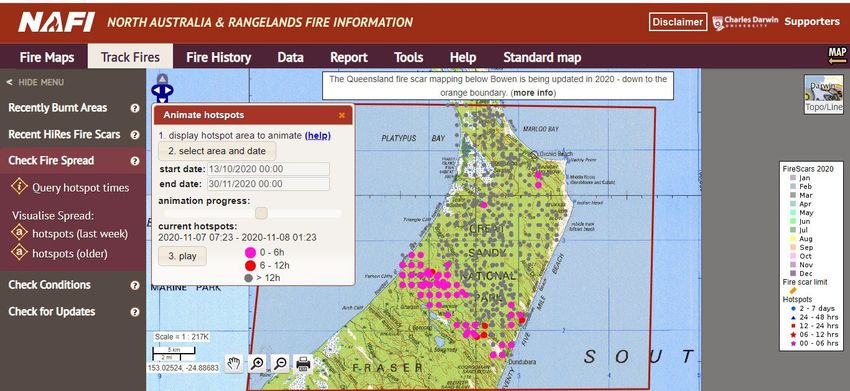The image size is (850, 391).
Task: Click the Query hotspot times info icon
Action: point(19,187)
